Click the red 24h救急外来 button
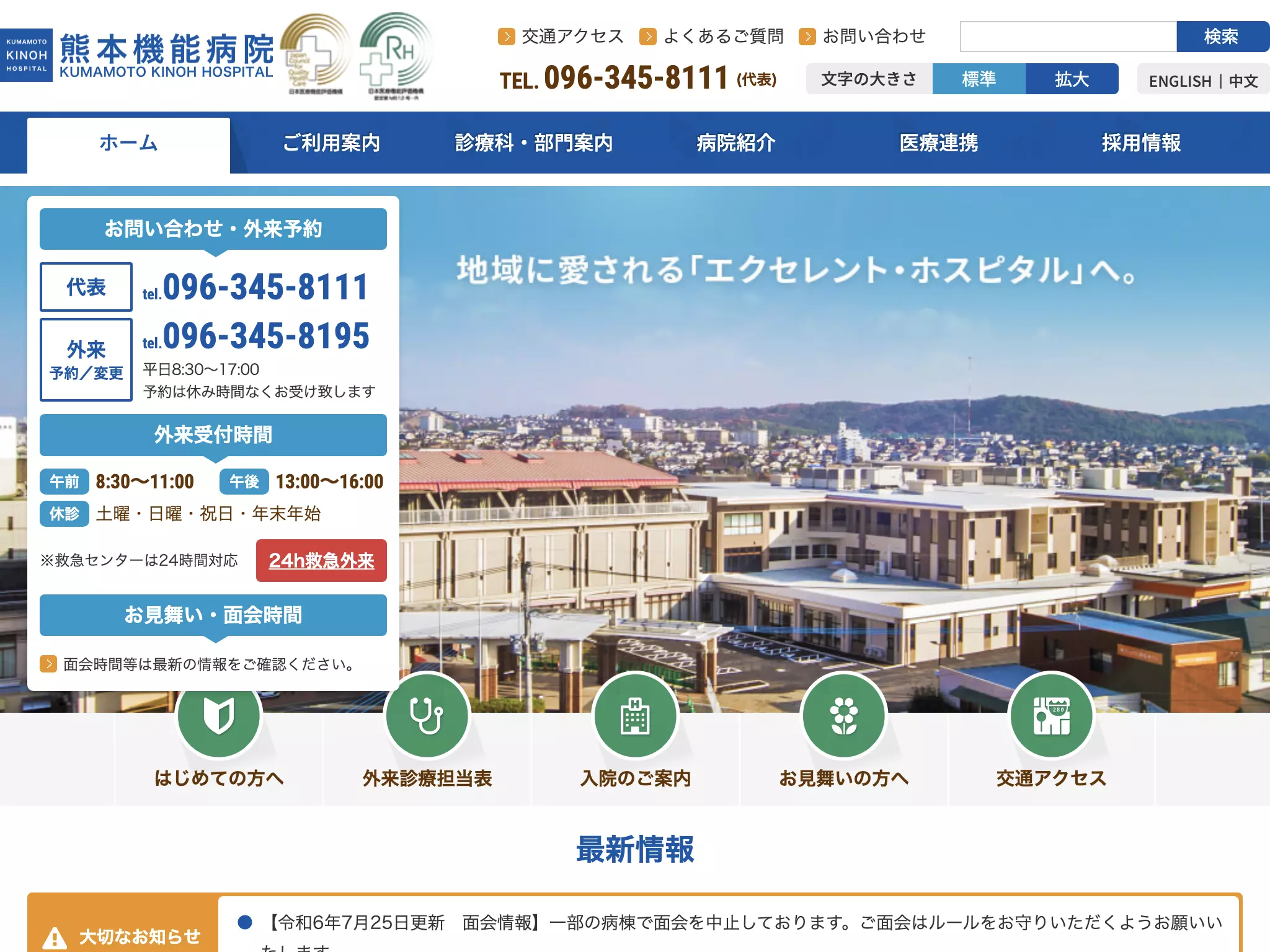This screenshot has width=1270, height=952. [321, 560]
